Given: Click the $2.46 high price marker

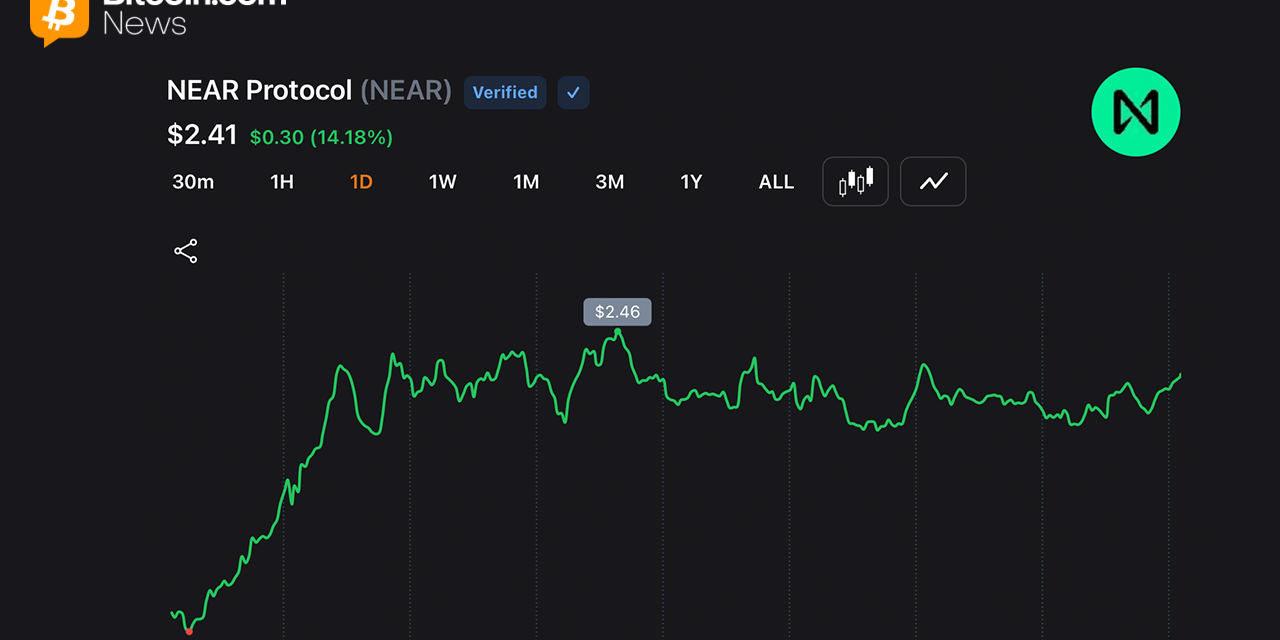Looking at the screenshot, I should (617, 312).
